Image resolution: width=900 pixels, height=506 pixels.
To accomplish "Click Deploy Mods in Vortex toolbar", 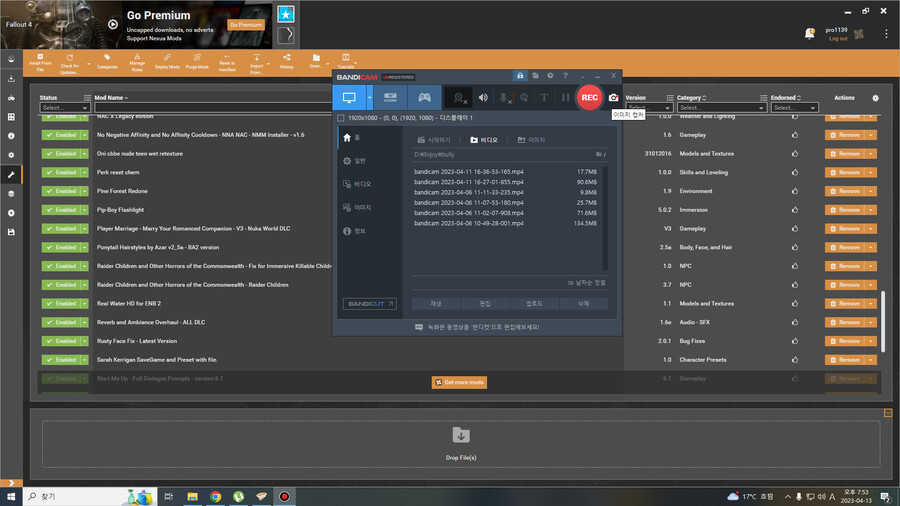I will point(167,62).
